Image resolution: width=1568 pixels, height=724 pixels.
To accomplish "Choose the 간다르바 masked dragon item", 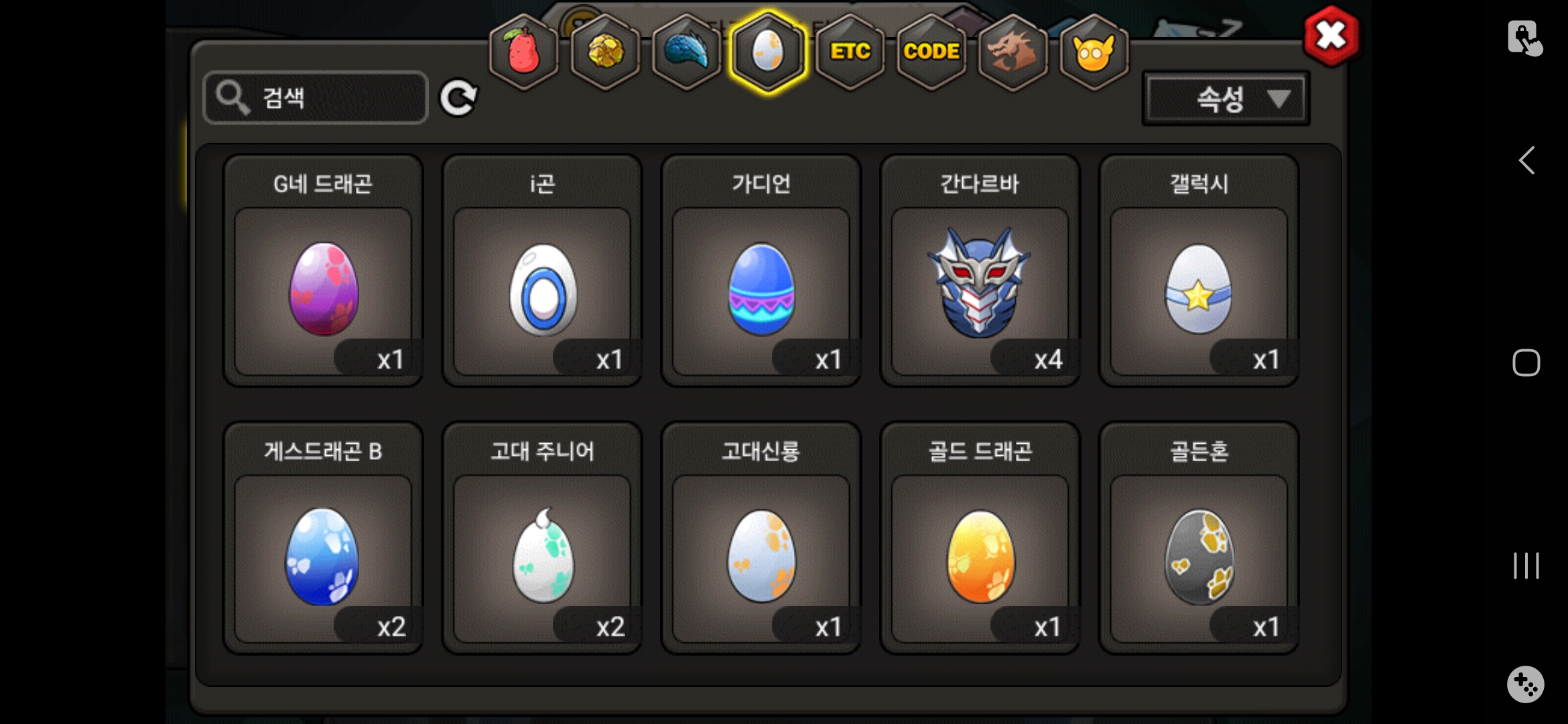I will tap(980, 271).
